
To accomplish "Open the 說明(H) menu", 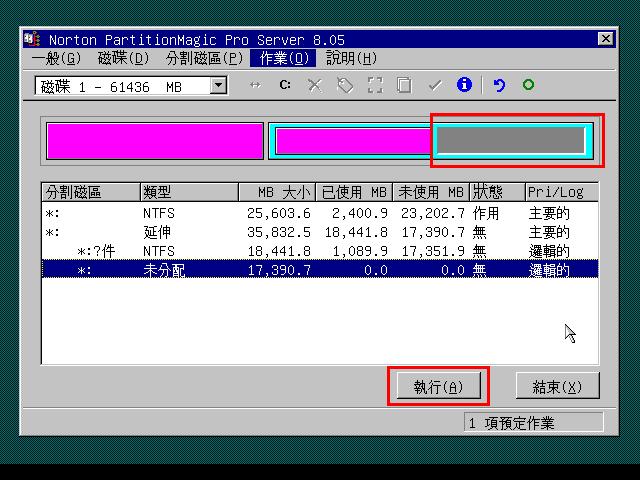I will [351, 58].
